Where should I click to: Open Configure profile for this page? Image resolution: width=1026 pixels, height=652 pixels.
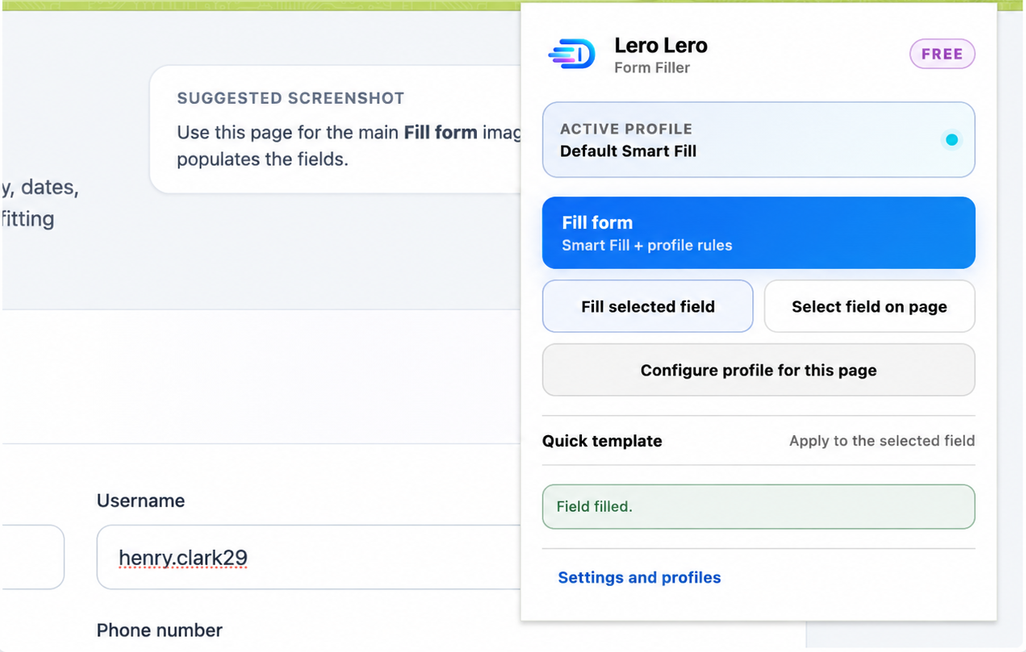tap(758, 370)
